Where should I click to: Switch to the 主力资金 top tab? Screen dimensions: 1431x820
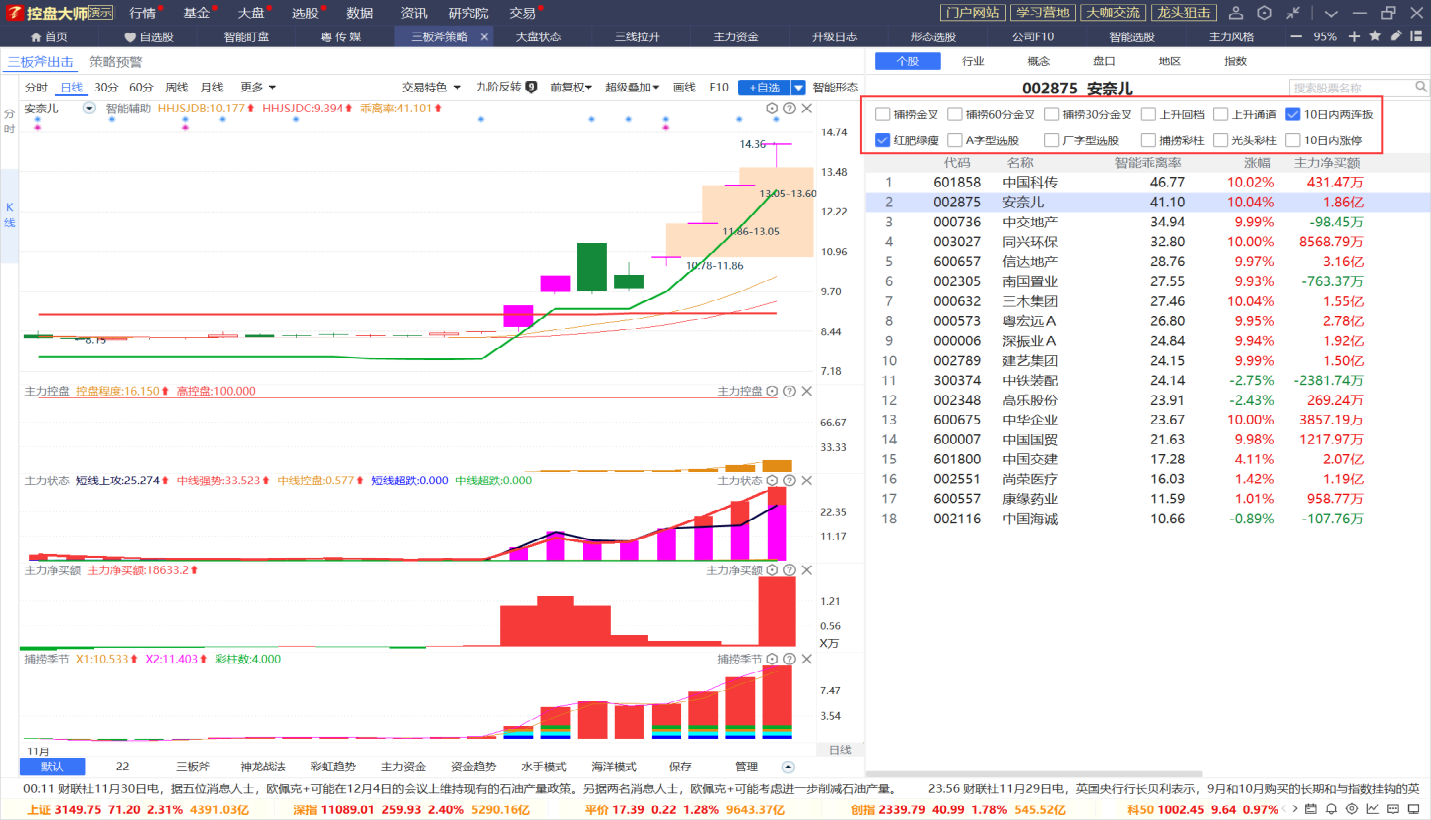point(736,36)
